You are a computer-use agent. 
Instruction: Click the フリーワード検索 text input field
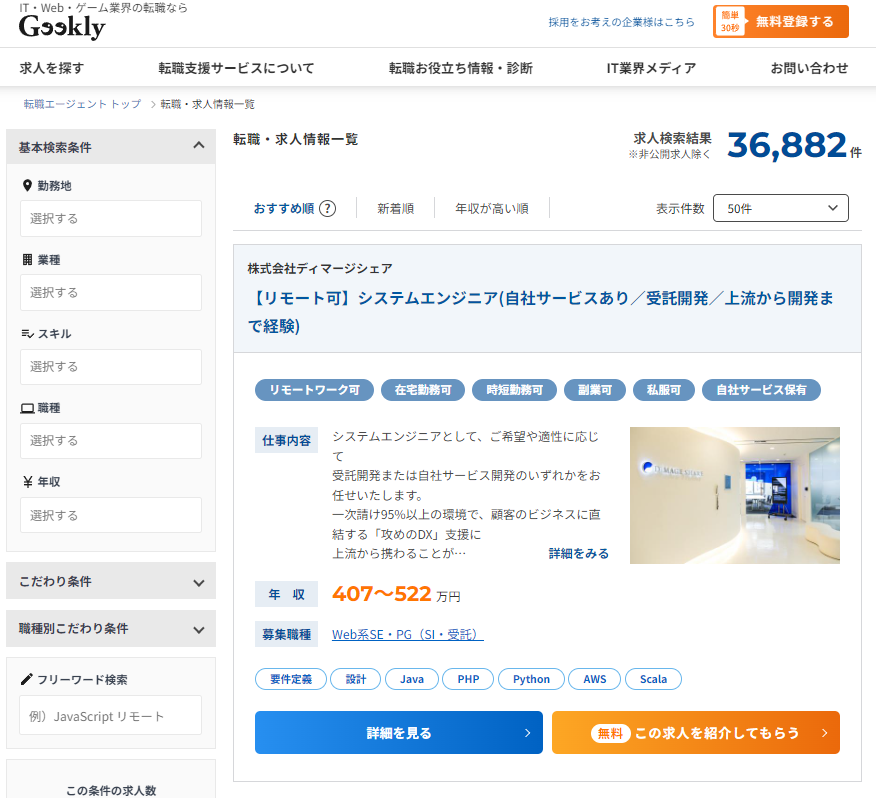(x=110, y=716)
